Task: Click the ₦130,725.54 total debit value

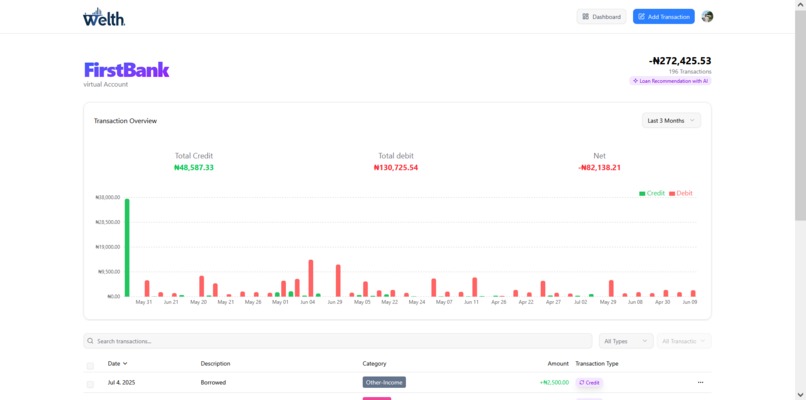Action: pyautogui.click(x=396, y=168)
